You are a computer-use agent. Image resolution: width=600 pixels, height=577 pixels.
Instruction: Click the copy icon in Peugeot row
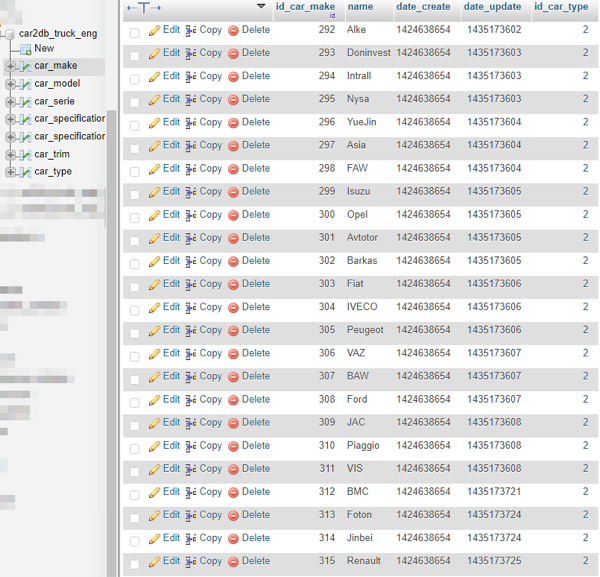point(191,331)
